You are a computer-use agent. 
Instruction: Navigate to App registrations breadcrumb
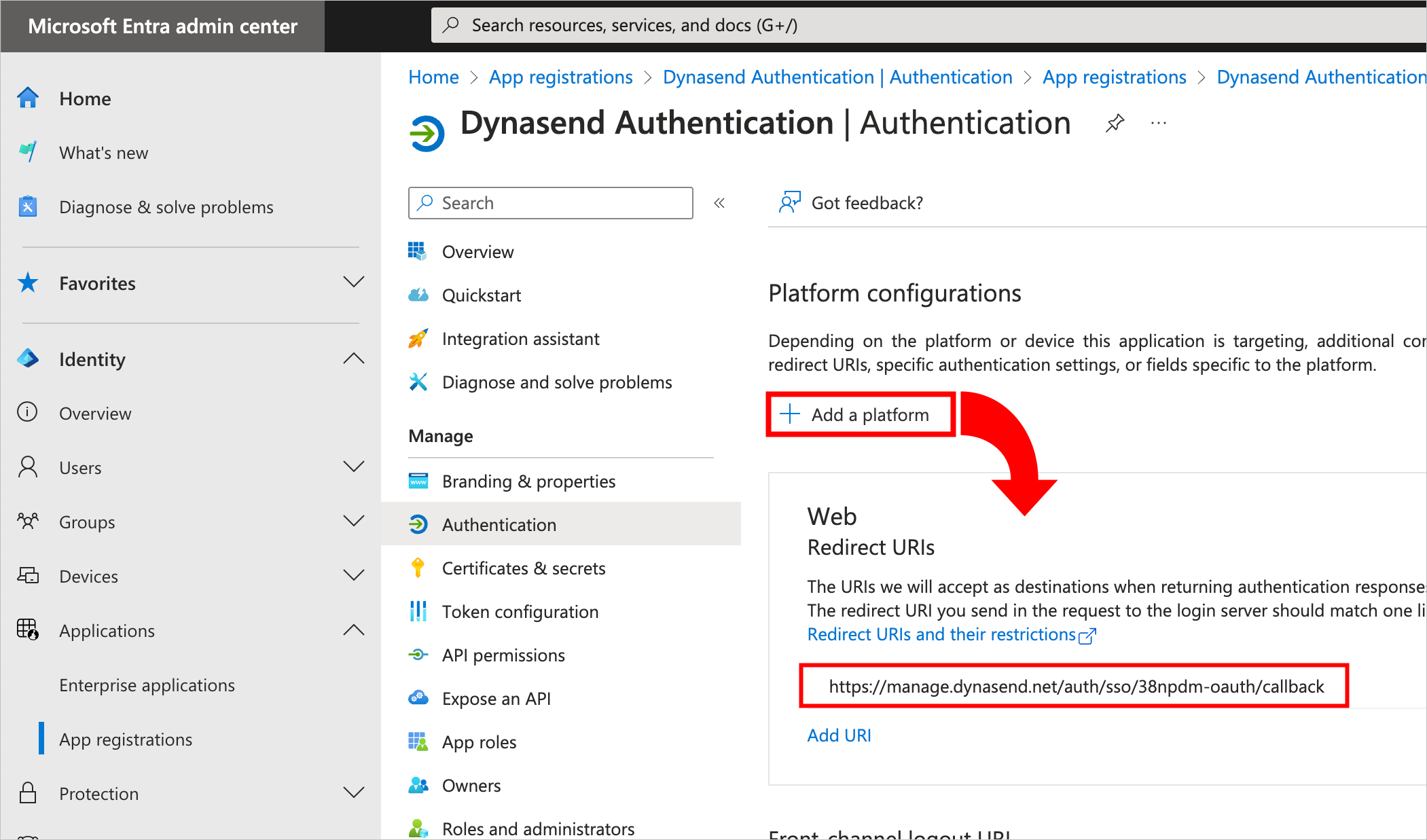[x=560, y=77]
